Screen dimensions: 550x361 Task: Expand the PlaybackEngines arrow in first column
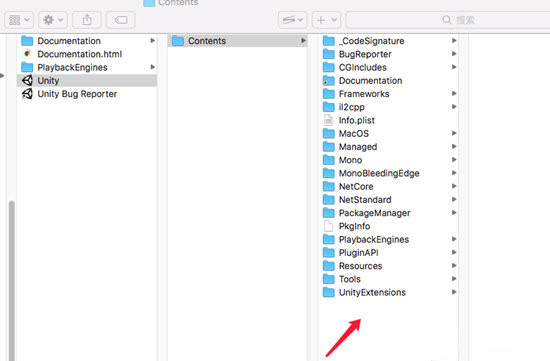[x=153, y=67]
